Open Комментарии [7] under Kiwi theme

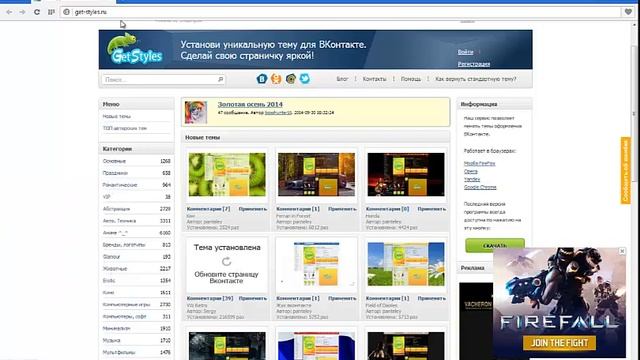click(208, 209)
